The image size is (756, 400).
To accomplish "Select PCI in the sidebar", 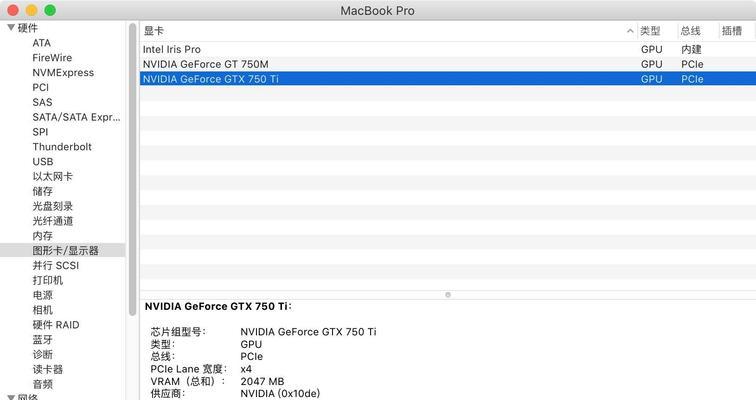I will (x=40, y=87).
